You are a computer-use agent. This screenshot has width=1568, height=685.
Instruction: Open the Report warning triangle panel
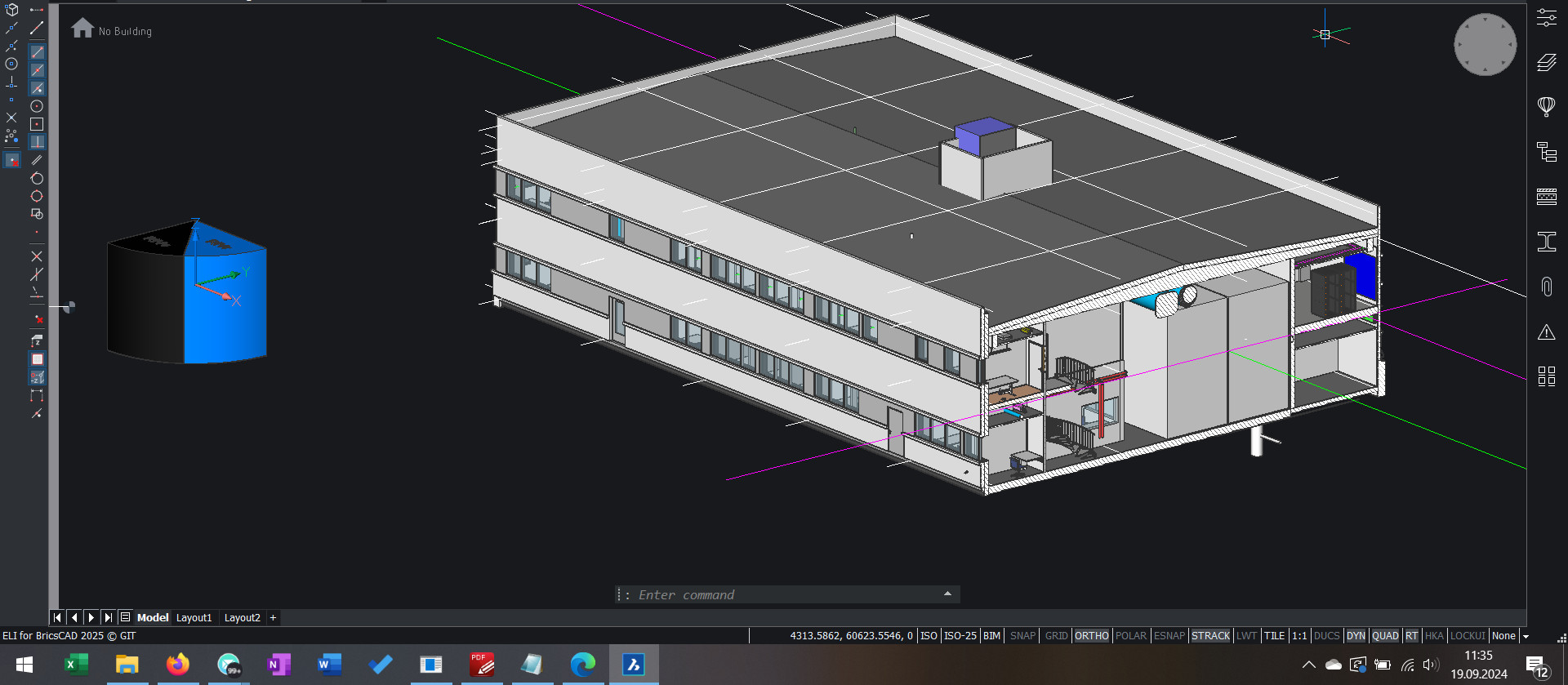(1546, 332)
